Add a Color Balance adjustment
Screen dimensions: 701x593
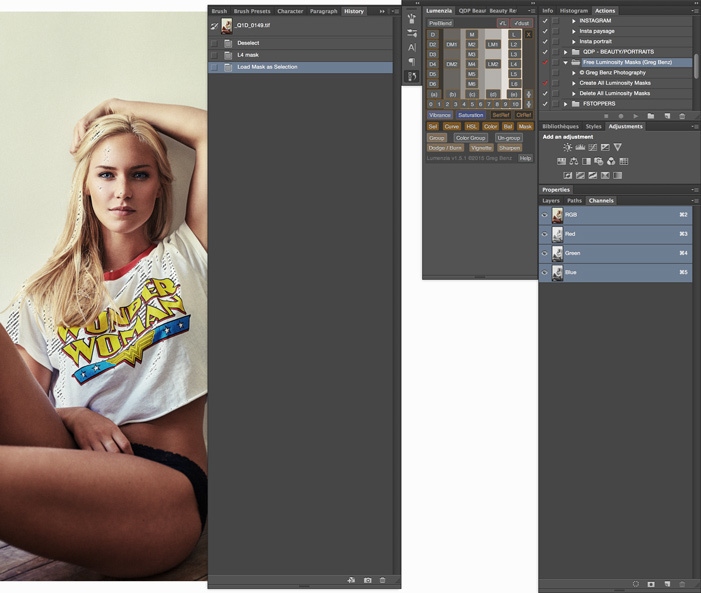pos(574,161)
